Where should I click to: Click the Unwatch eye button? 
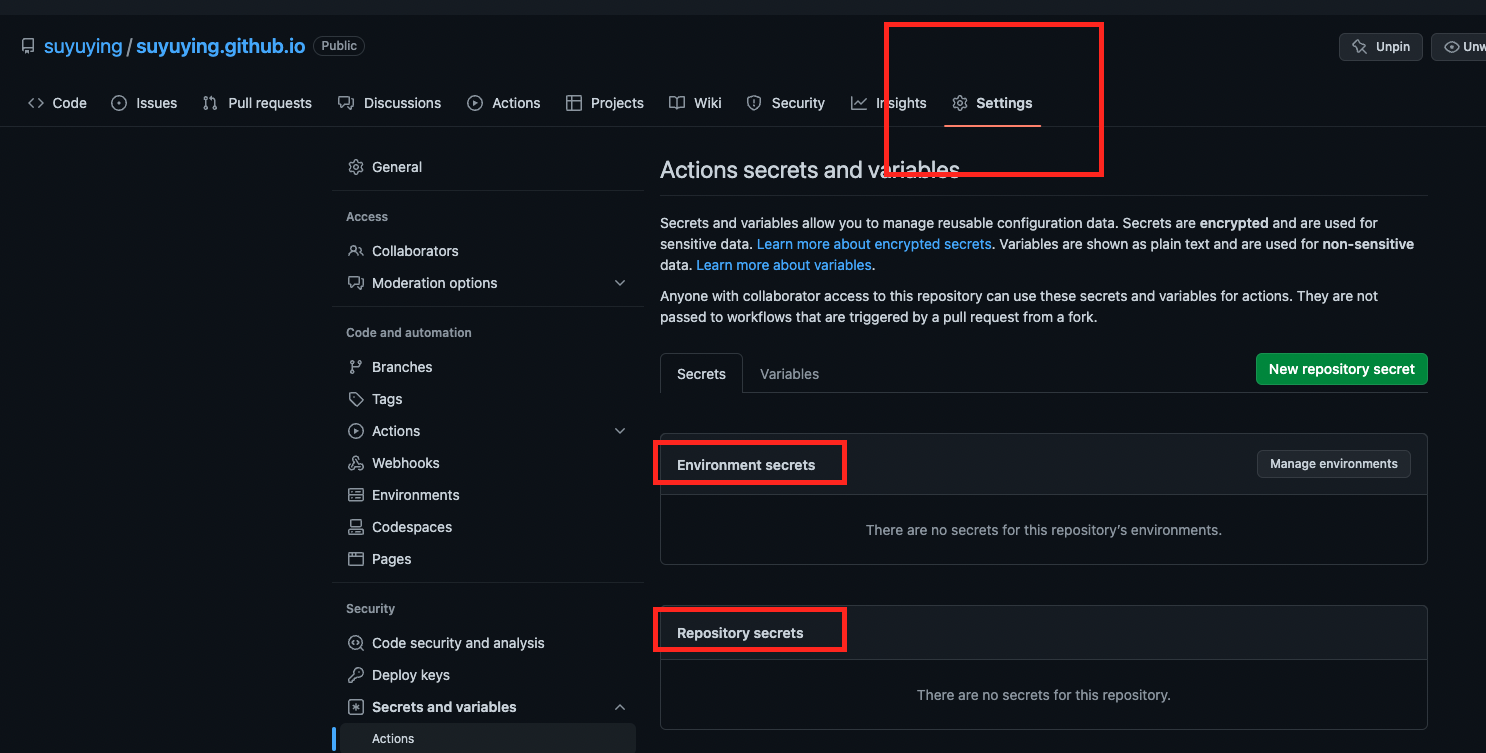click(x=1459, y=46)
